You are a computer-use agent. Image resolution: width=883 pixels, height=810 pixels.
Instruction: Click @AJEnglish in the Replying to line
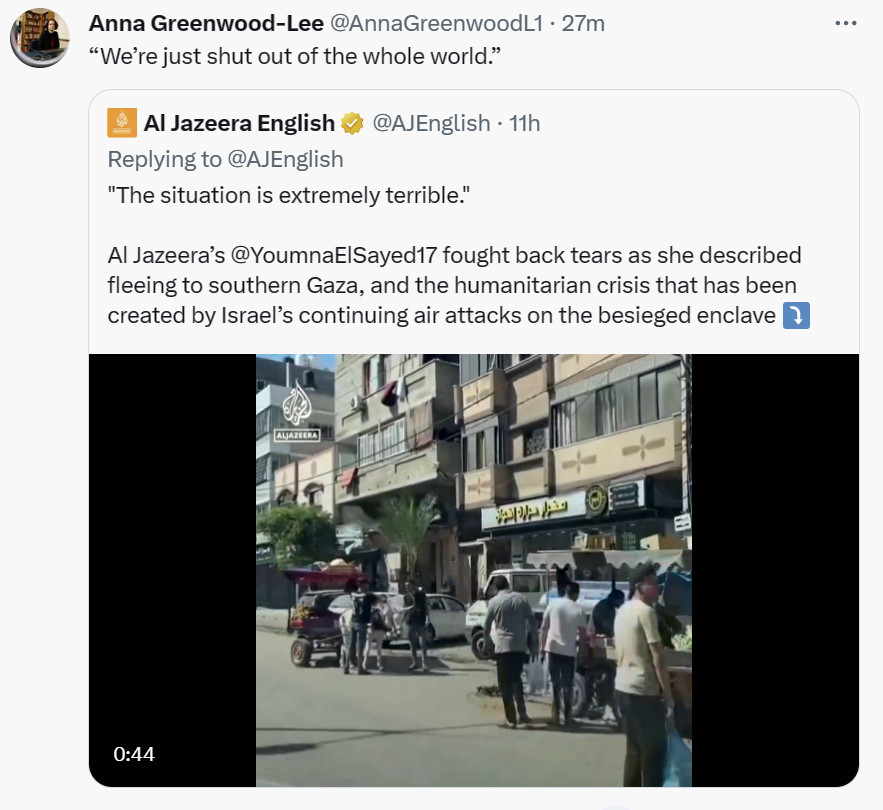[285, 159]
